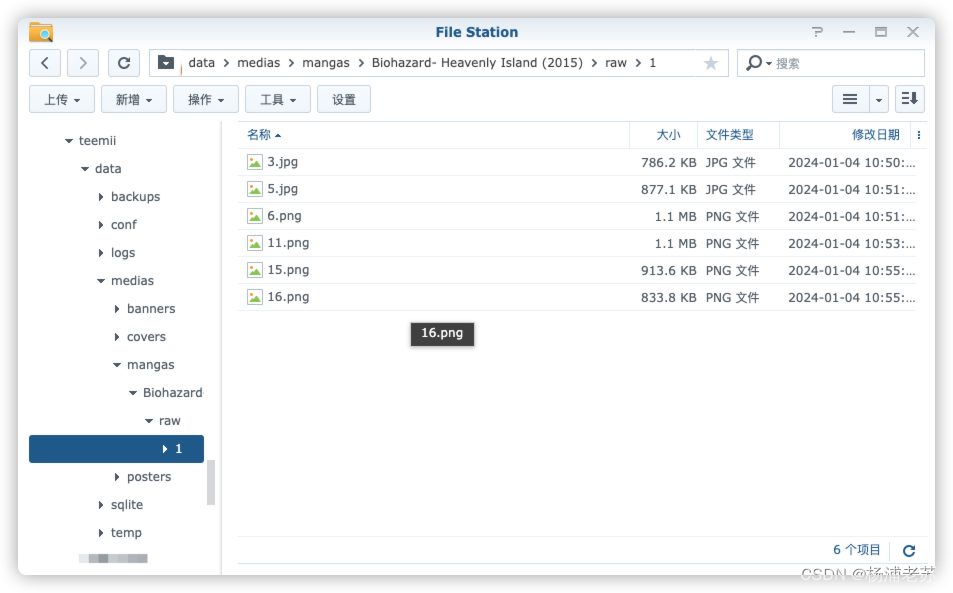Open view mode dropdown arrow
The width and height of the screenshot is (953, 593).
click(x=879, y=99)
